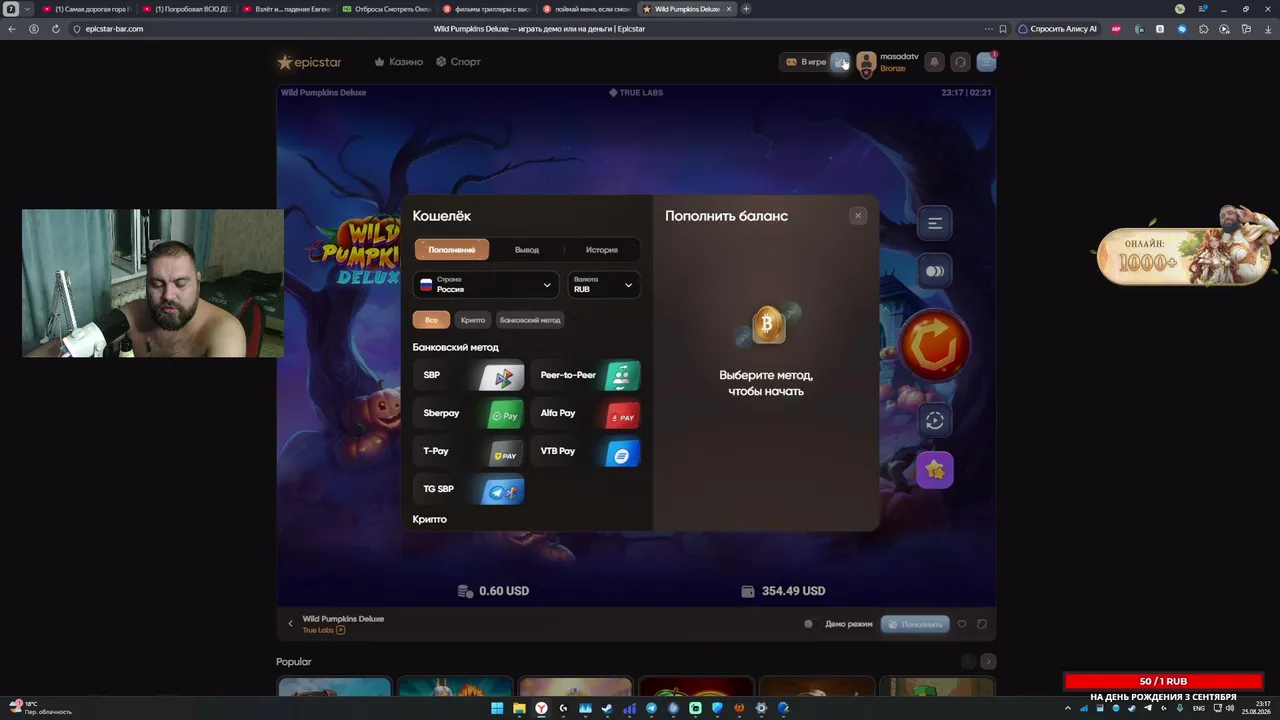Click the coins bet button in game
Screen dimensions: 1280x720
pos(935,271)
